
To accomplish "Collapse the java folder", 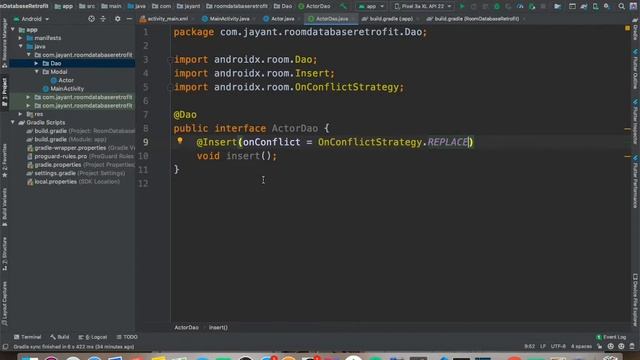I will point(21,47).
